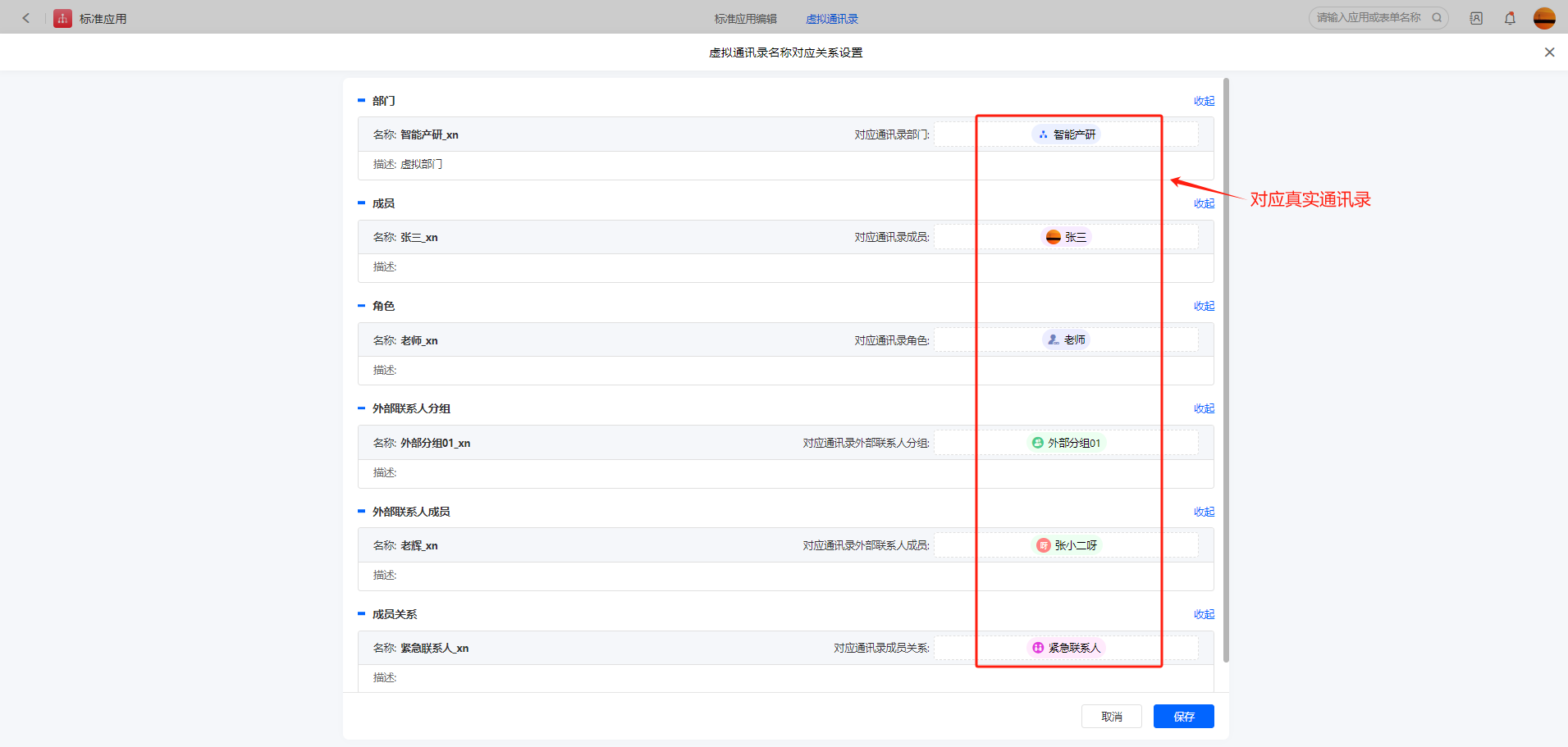
Task: Click the 取消 button
Action: [1111, 716]
